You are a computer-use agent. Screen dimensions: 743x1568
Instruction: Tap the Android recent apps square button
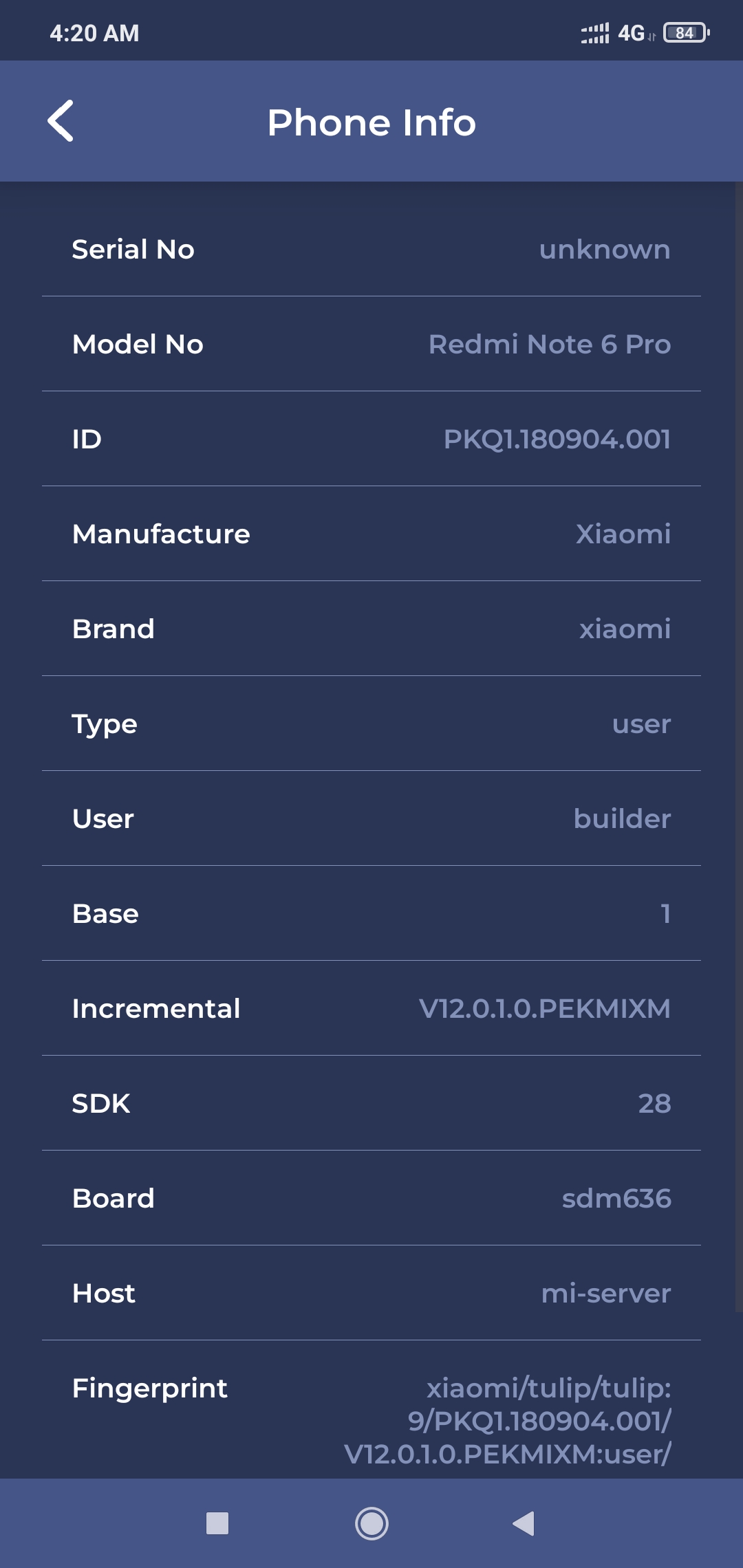coord(217,1523)
